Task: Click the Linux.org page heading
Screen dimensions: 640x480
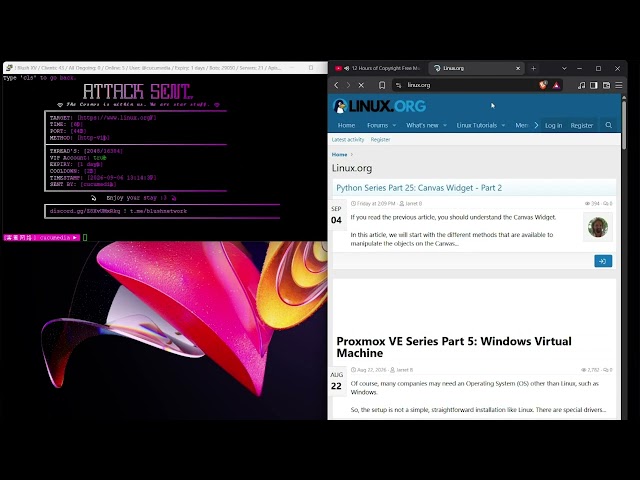Action: [x=352, y=168]
